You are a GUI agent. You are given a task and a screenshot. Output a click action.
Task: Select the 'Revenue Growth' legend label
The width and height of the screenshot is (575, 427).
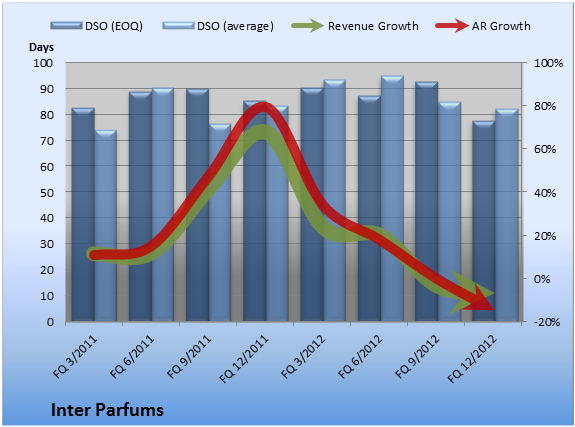pos(373,26)
